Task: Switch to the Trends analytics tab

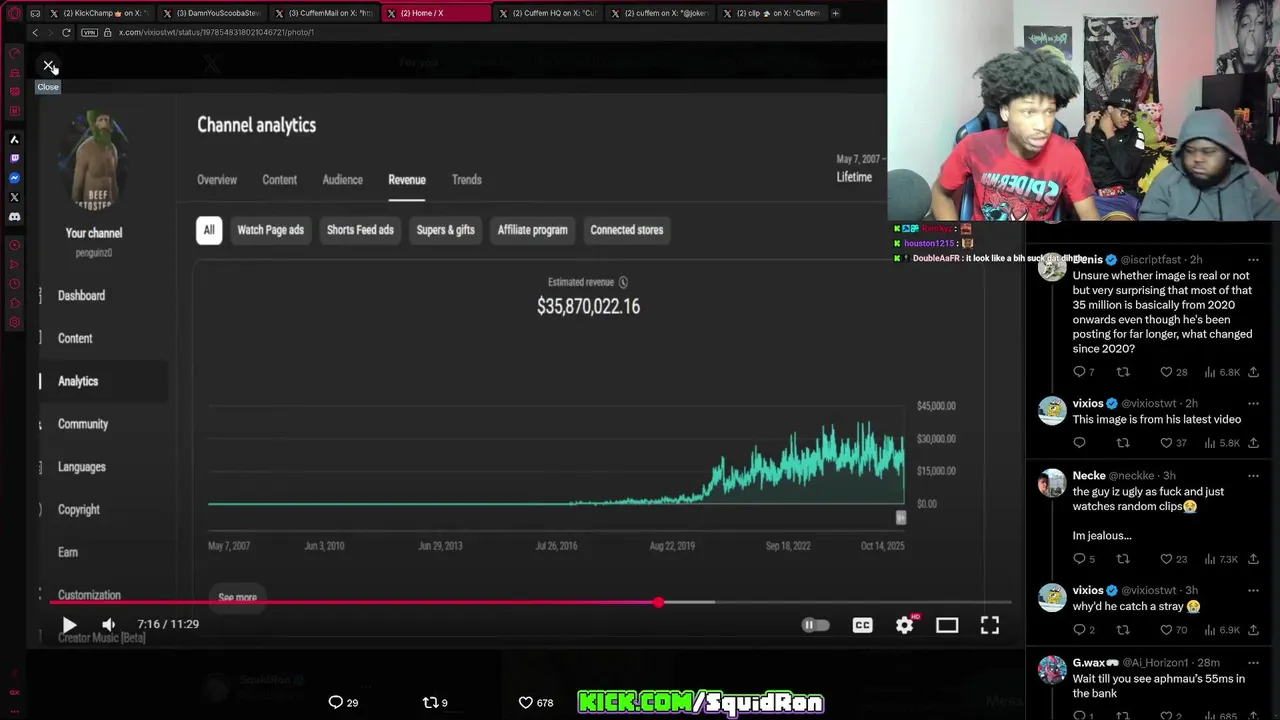Action: point(466,180)
